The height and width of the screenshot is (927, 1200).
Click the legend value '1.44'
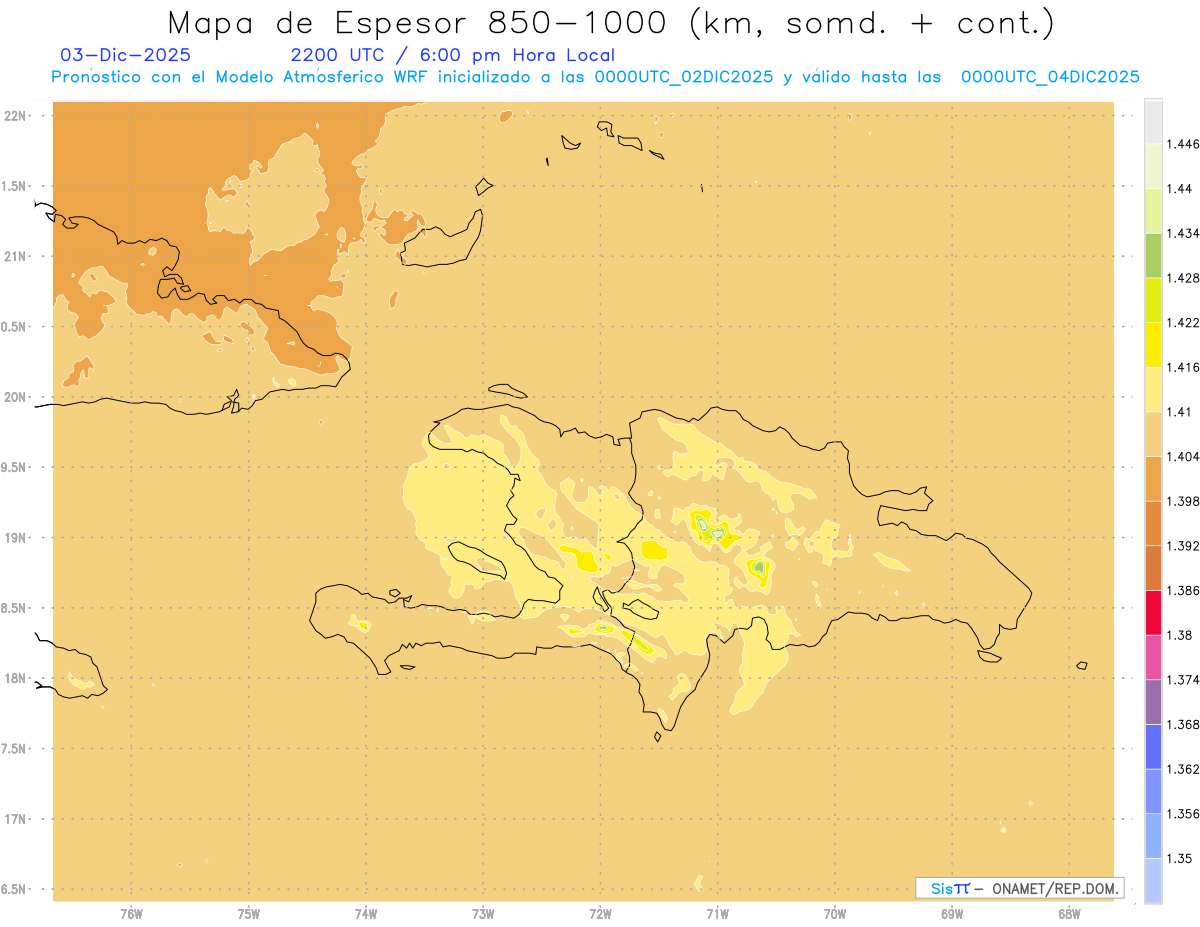pyautogui.click(x=1180, y=189)
